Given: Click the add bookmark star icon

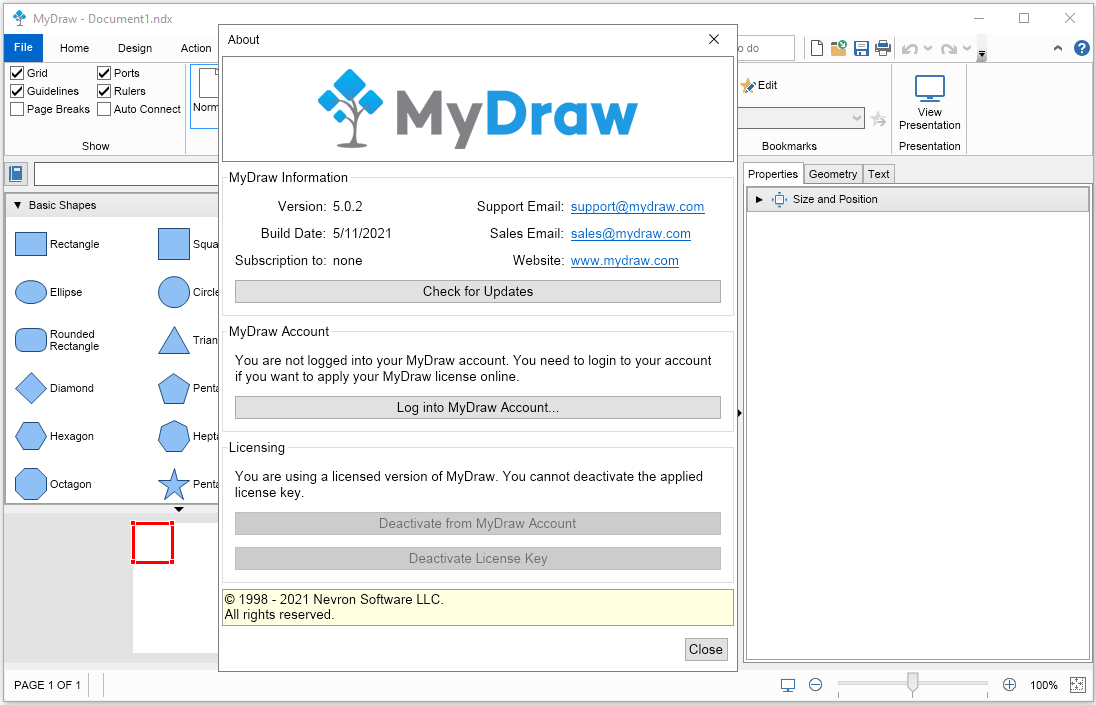Looking at the screenshot, I should (x=879, y=119).
